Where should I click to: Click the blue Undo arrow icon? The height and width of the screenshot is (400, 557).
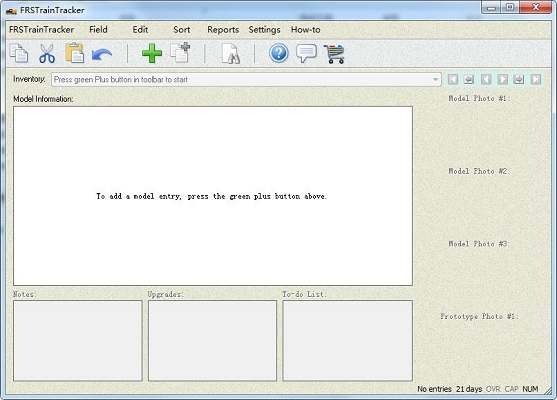102,55
